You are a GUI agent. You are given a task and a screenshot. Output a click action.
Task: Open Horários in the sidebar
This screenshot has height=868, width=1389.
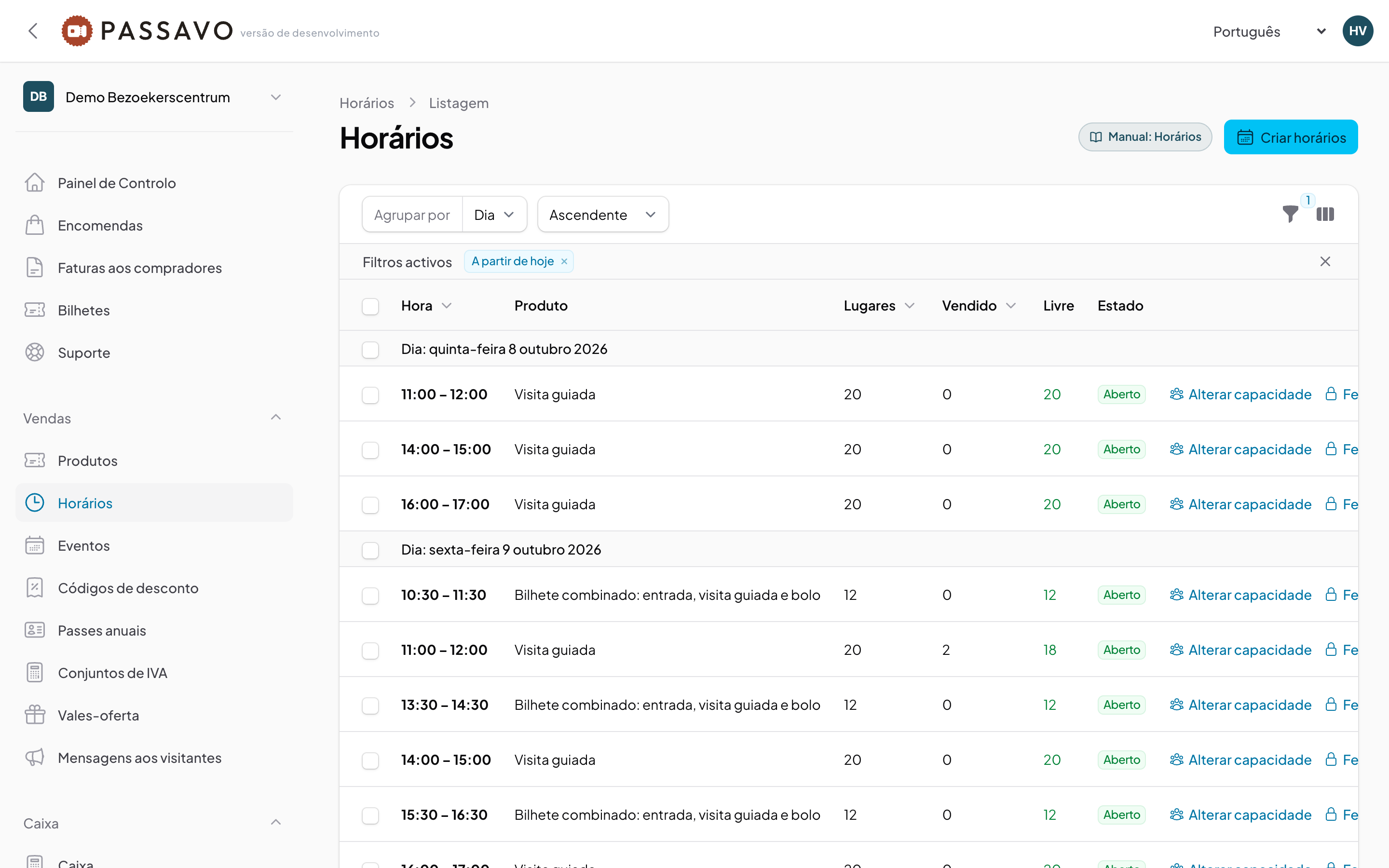click(x=154, y=503)
